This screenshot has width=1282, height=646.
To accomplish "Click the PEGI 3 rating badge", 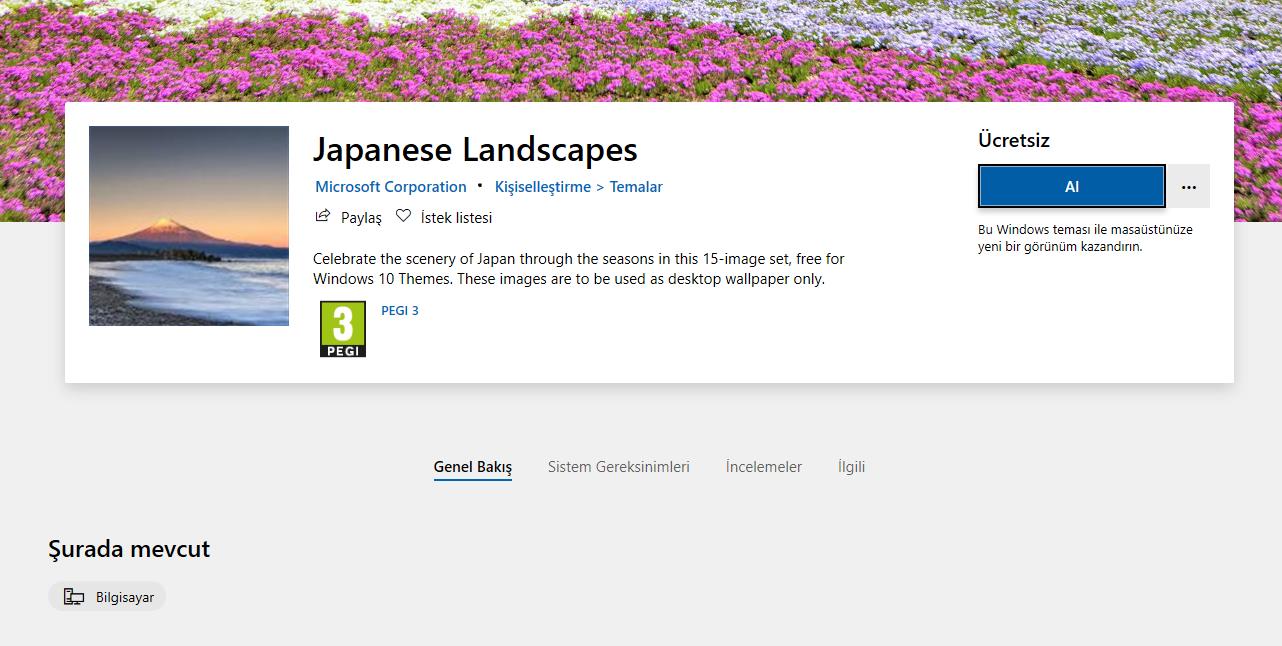I will coord(343,329).
